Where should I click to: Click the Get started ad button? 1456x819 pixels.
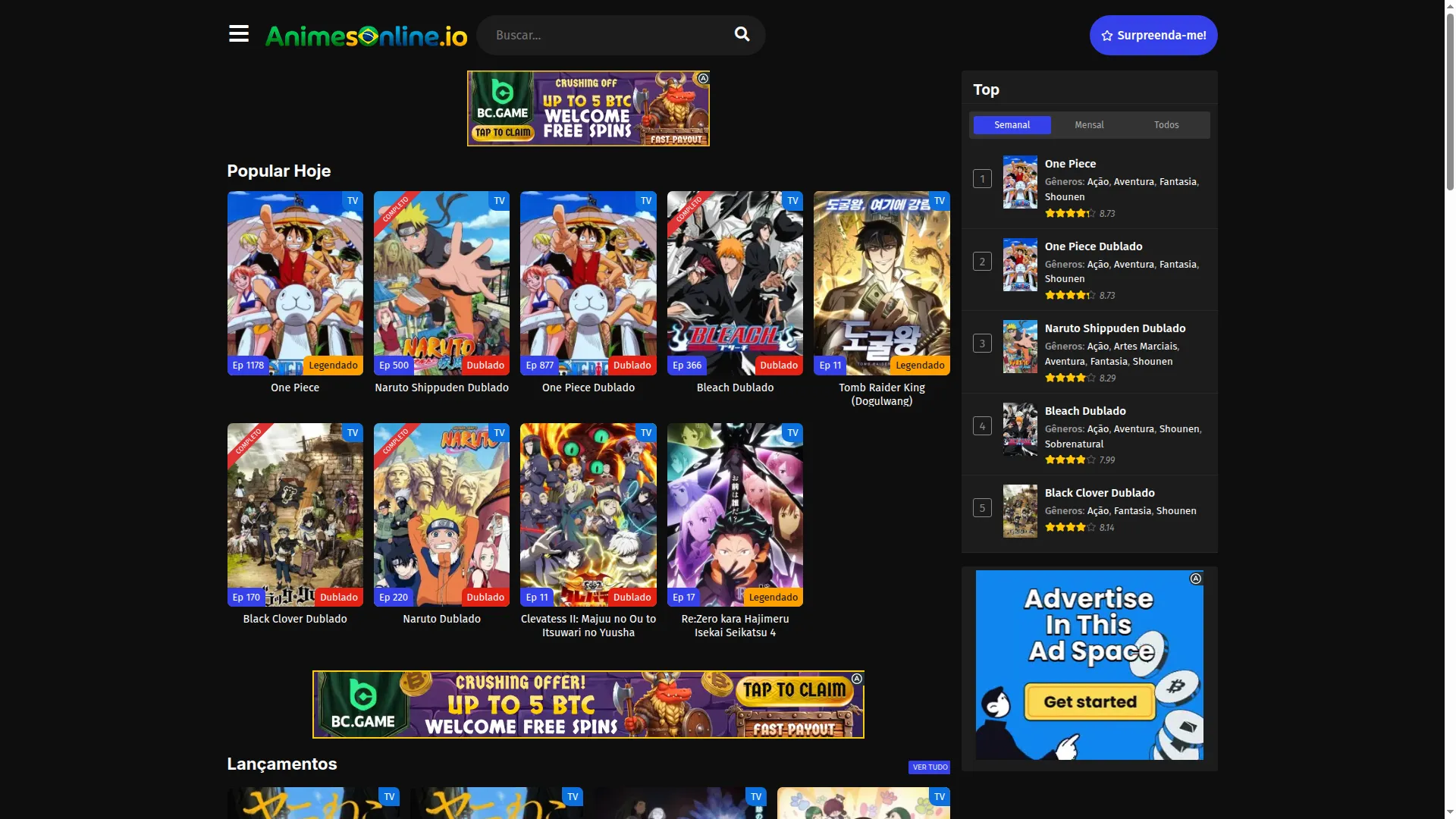(1090, 702)
